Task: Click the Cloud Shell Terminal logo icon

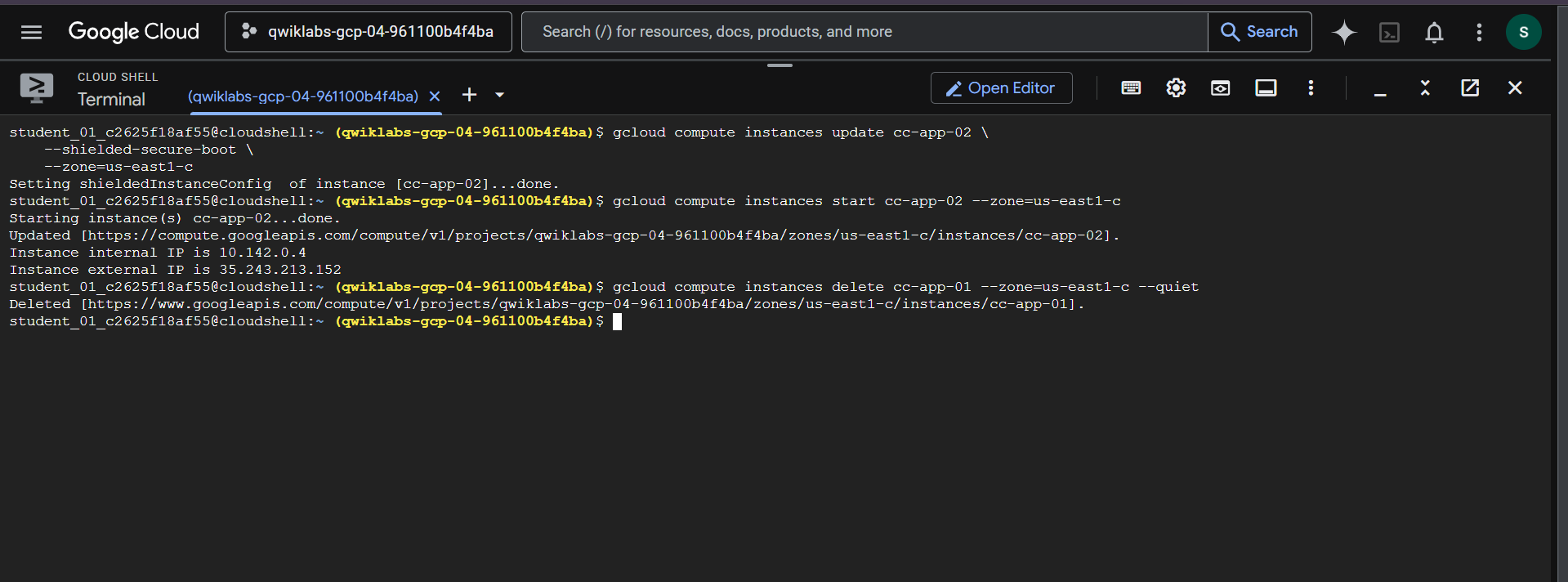Action: pyautogui.click(x=37, y=87)
